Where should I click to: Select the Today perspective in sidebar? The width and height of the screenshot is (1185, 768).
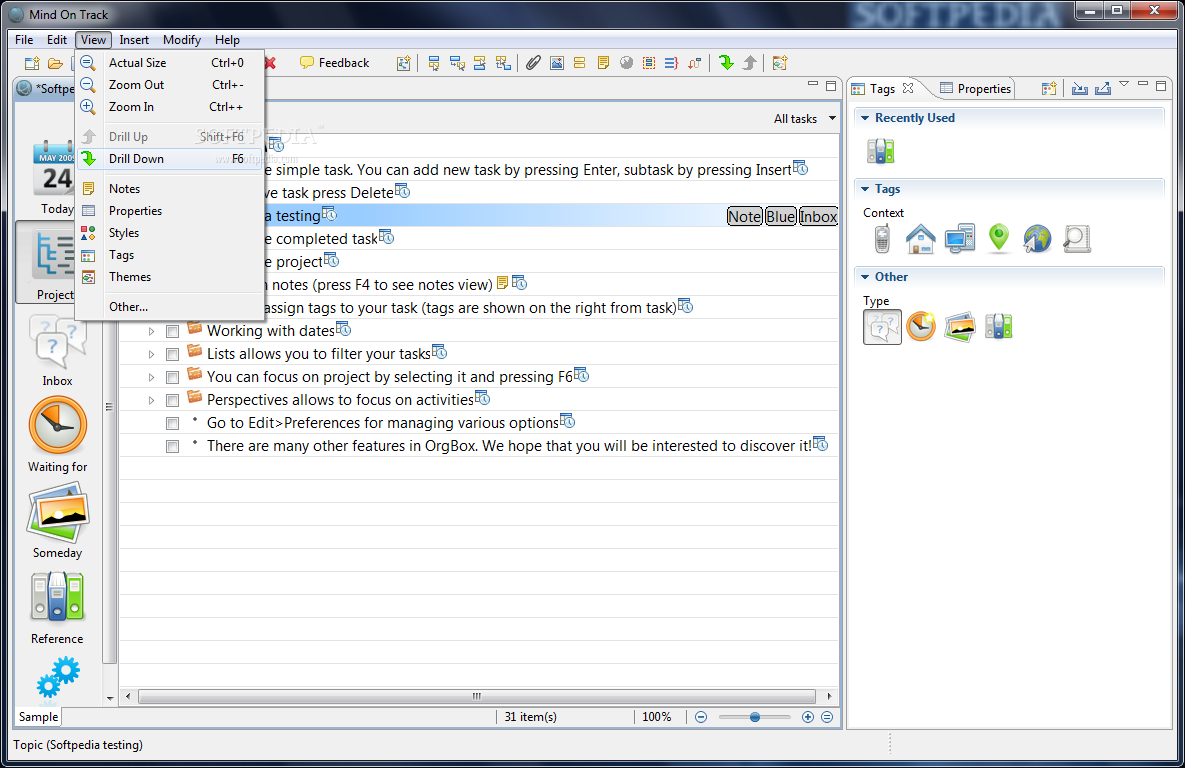[53, 178]
